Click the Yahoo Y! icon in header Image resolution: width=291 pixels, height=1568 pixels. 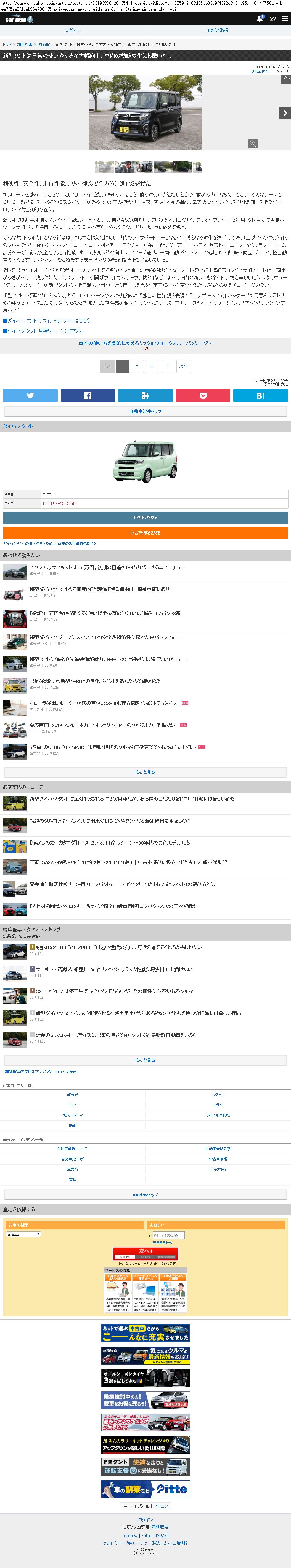pos(272,19)
